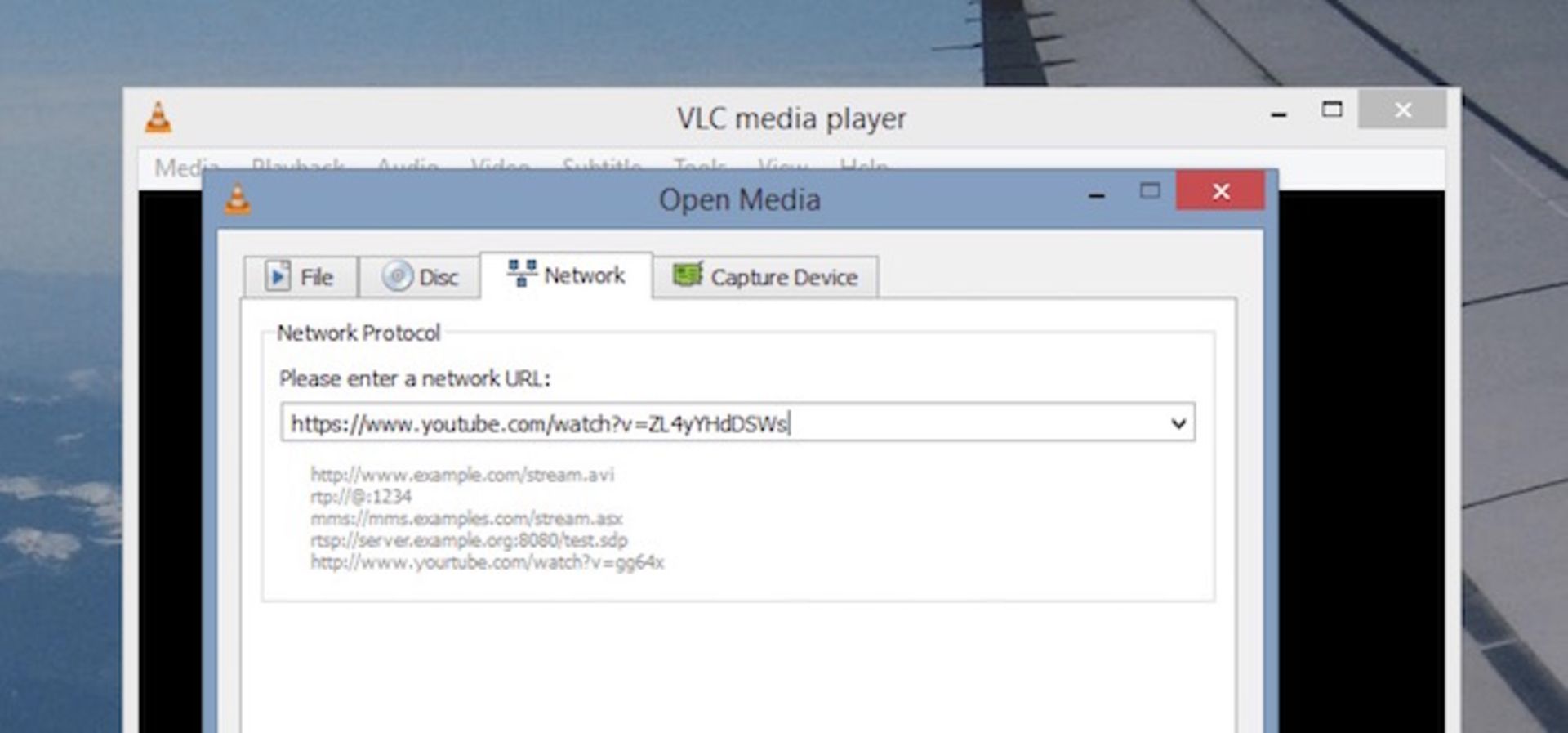Click example text 'rtp://@:1234'
This screenshot has width=1568, height=733.
click(x=361, y=497)
